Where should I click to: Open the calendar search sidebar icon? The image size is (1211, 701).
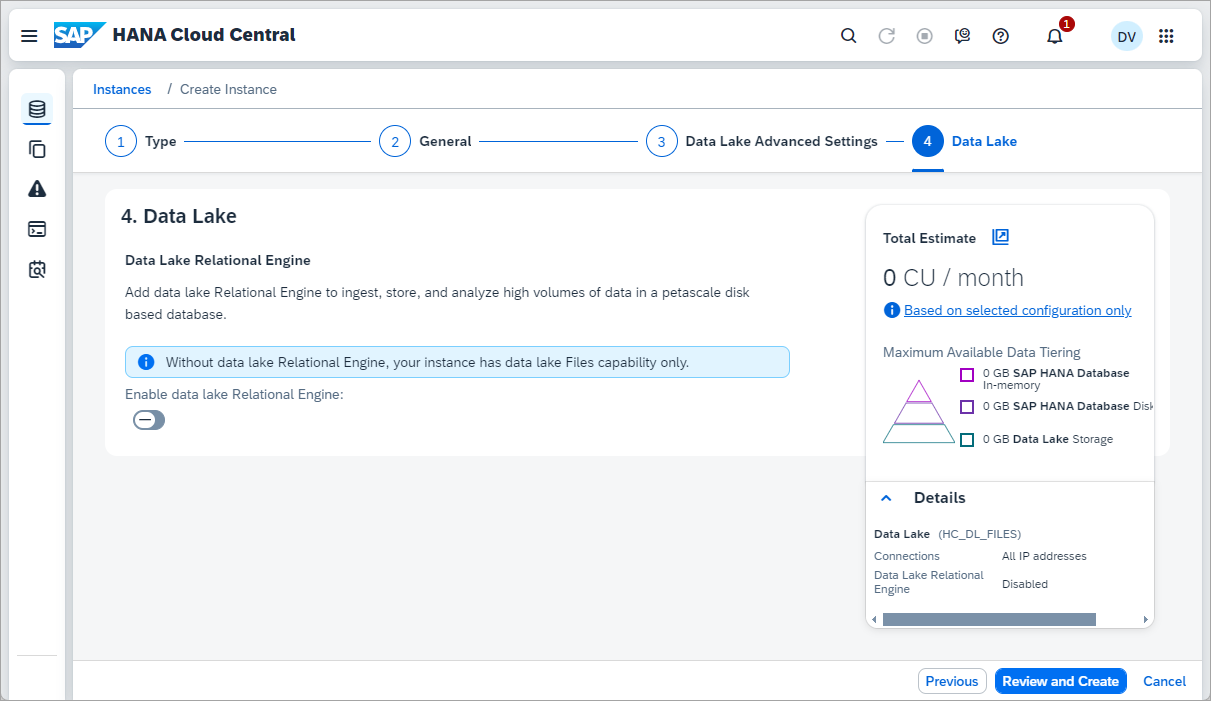[x=37, y=269]
